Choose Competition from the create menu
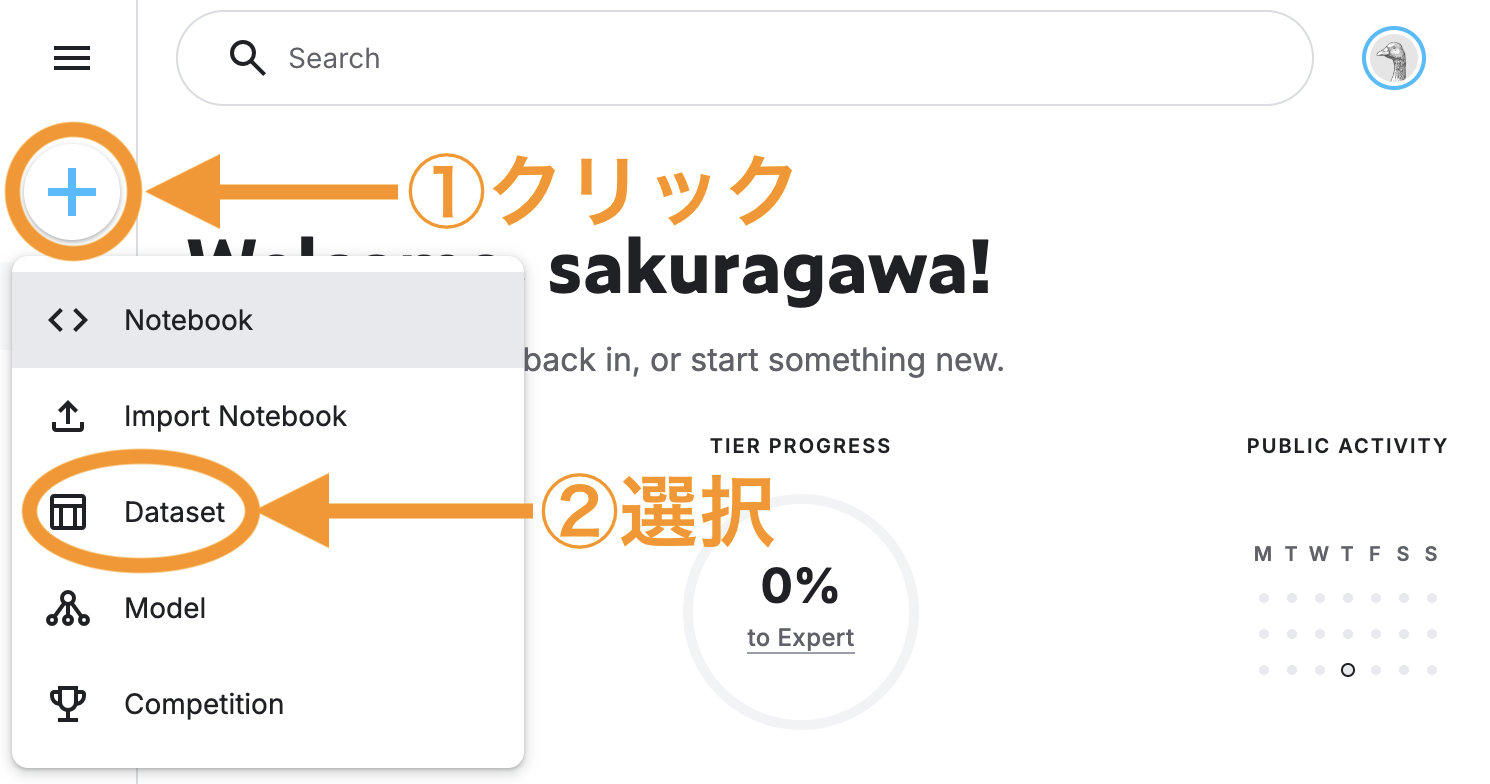 [x=203, y=704]
